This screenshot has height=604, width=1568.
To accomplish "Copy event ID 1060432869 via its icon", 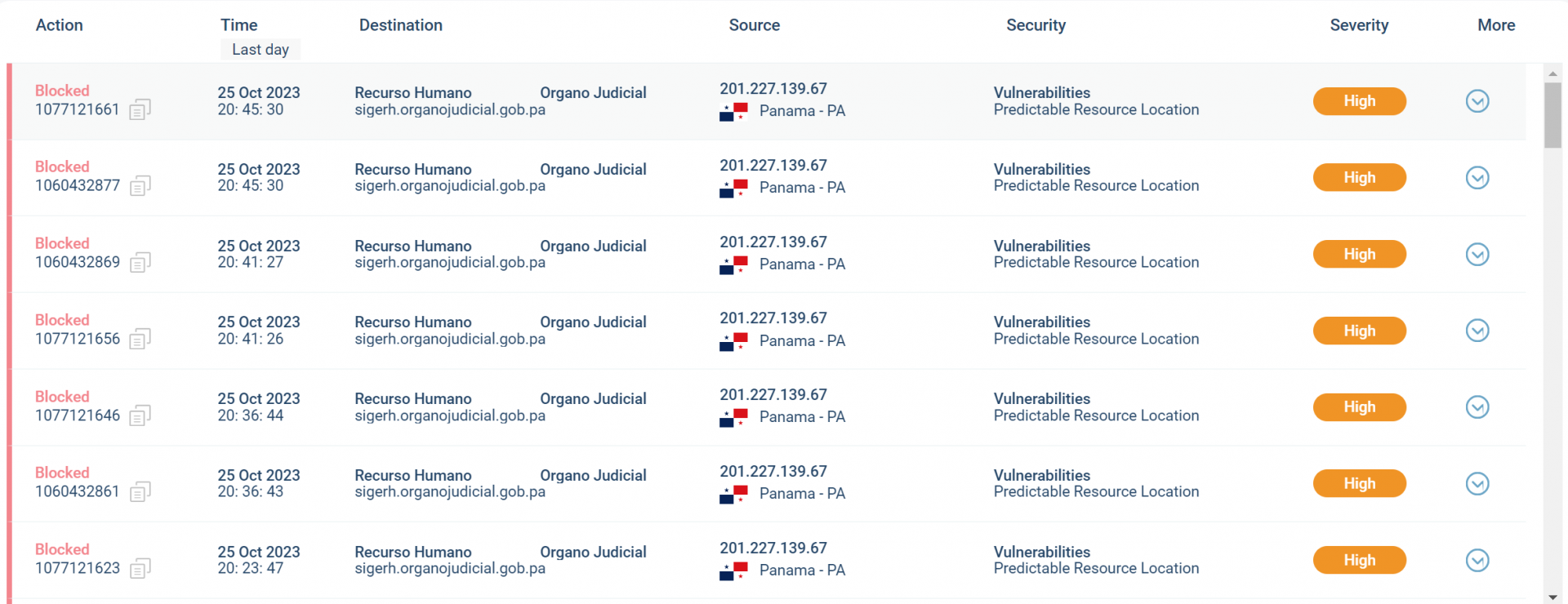I will [140, 263].
